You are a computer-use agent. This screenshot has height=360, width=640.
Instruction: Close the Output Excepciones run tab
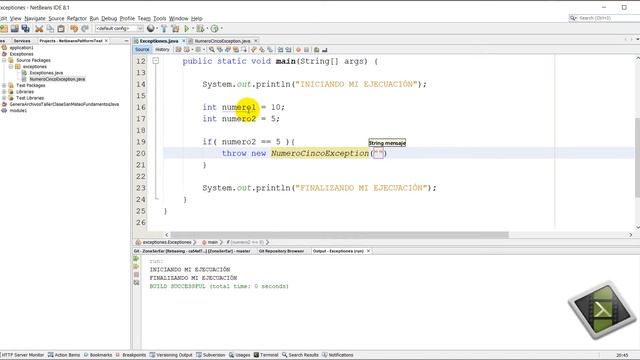click(368, 251)
